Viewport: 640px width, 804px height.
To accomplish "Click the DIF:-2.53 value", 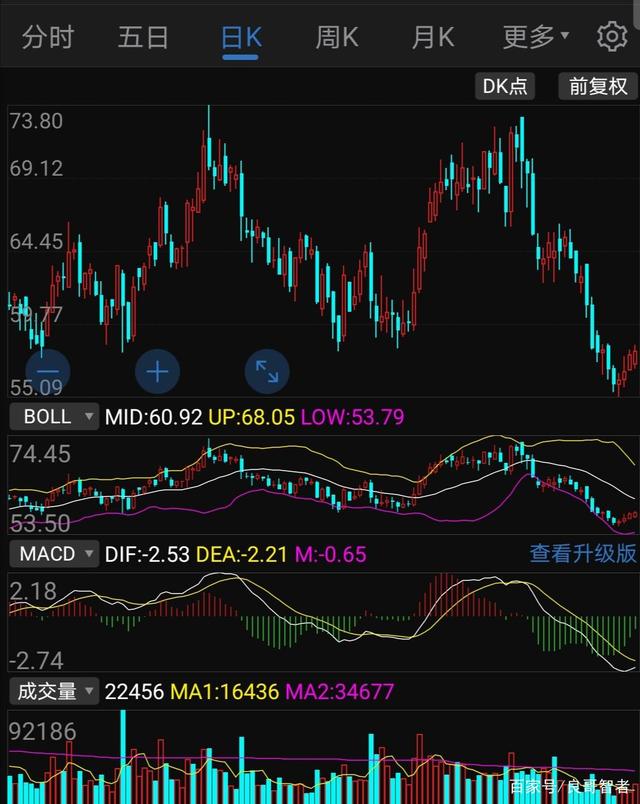I will pyautogui.click(x=147, y=554).
